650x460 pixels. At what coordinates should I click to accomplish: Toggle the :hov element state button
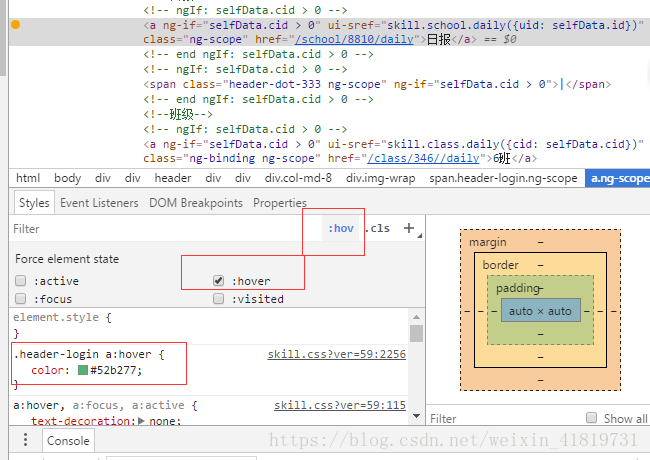(341, 228)
